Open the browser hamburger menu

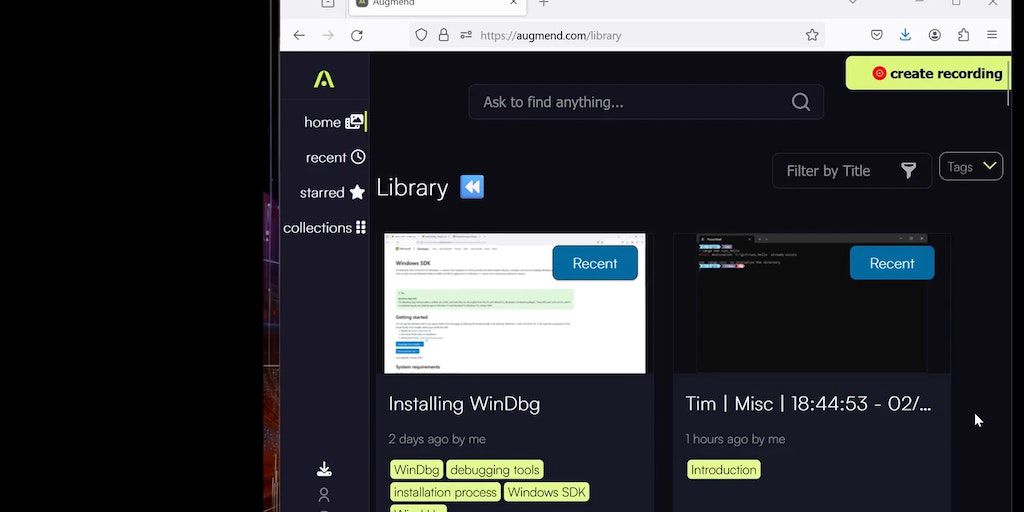(992, 35)
